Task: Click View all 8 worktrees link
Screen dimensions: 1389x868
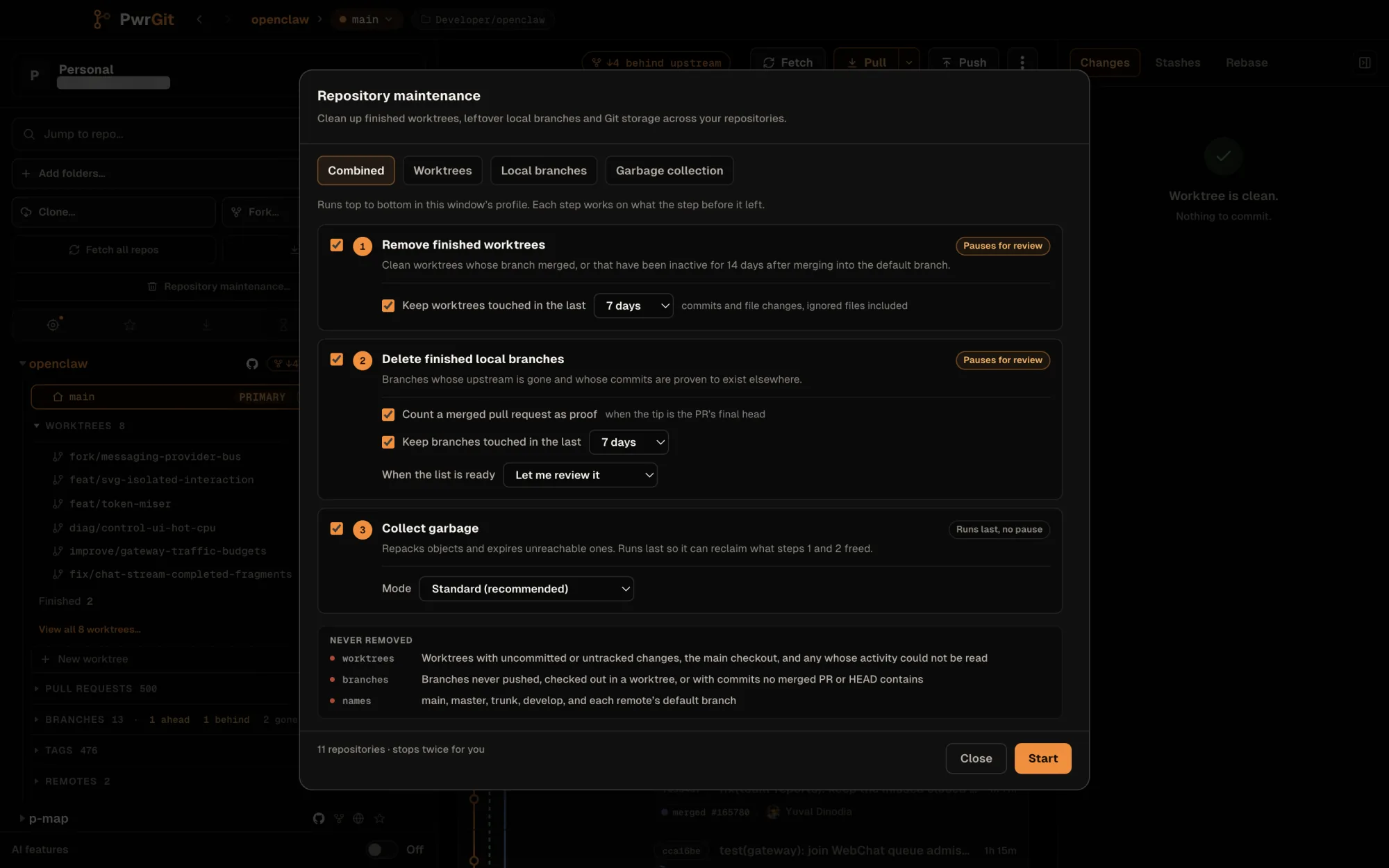Action: (x=90, y=630)
